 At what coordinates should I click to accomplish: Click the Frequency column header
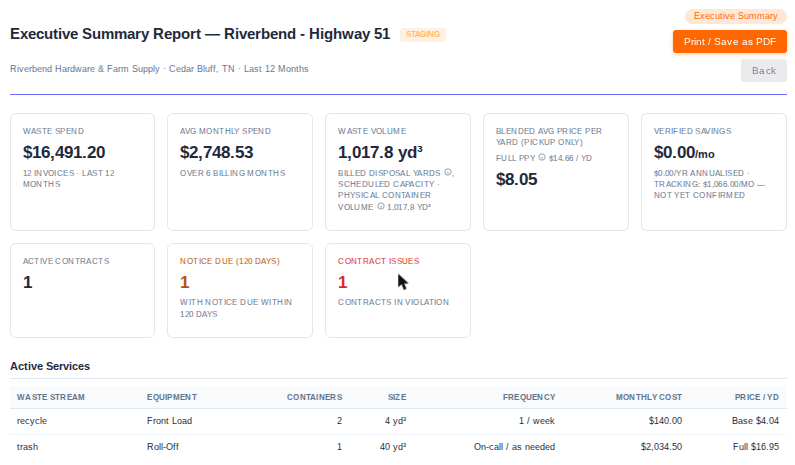[x=529, y=397]
